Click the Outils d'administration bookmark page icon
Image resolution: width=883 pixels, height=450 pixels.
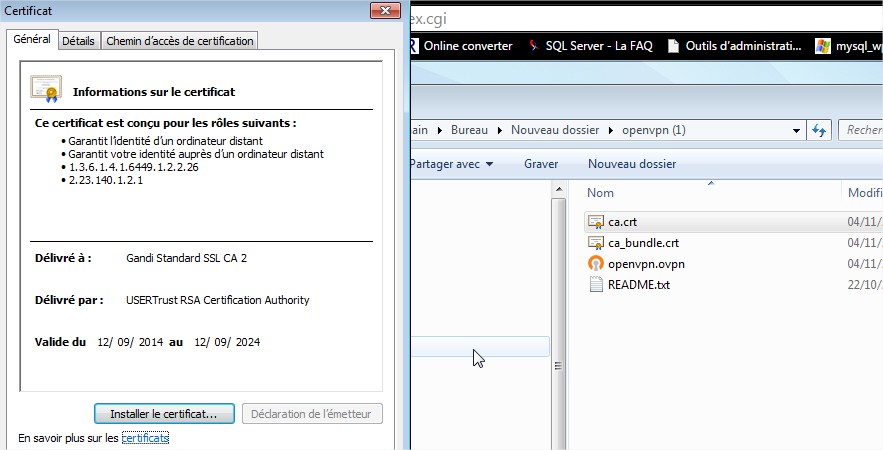click(x=673, y=46)
